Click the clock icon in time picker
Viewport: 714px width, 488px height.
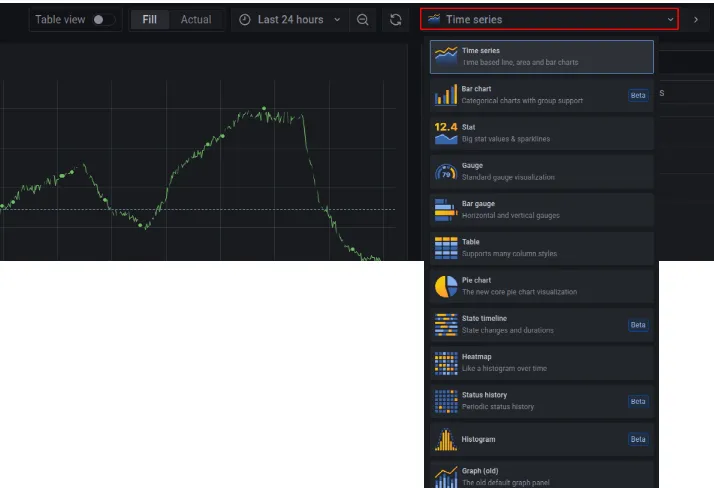pyautogui.click(x=245, y=20)
